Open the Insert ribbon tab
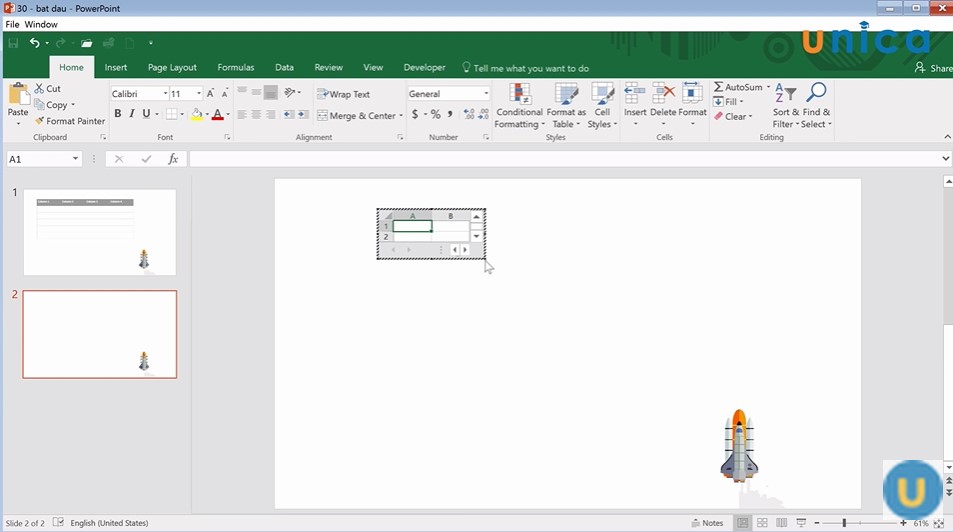The image size is (953, 532). point(115,67)
